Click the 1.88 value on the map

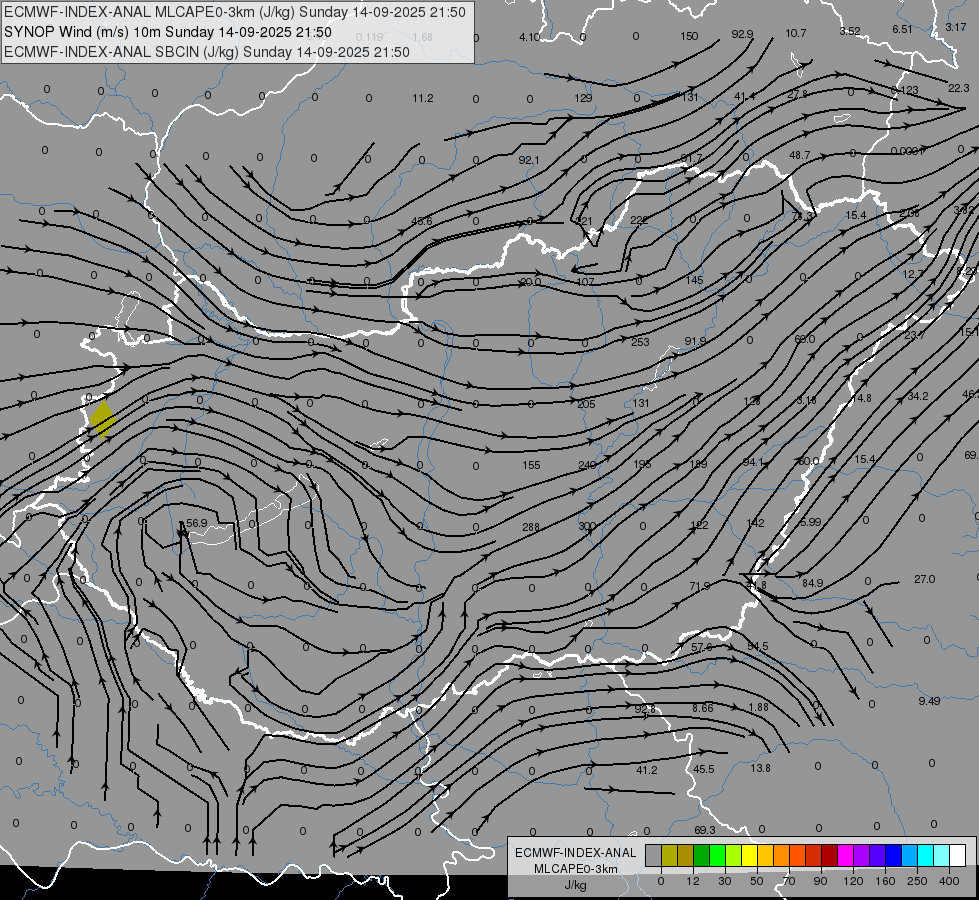[758, 706]
